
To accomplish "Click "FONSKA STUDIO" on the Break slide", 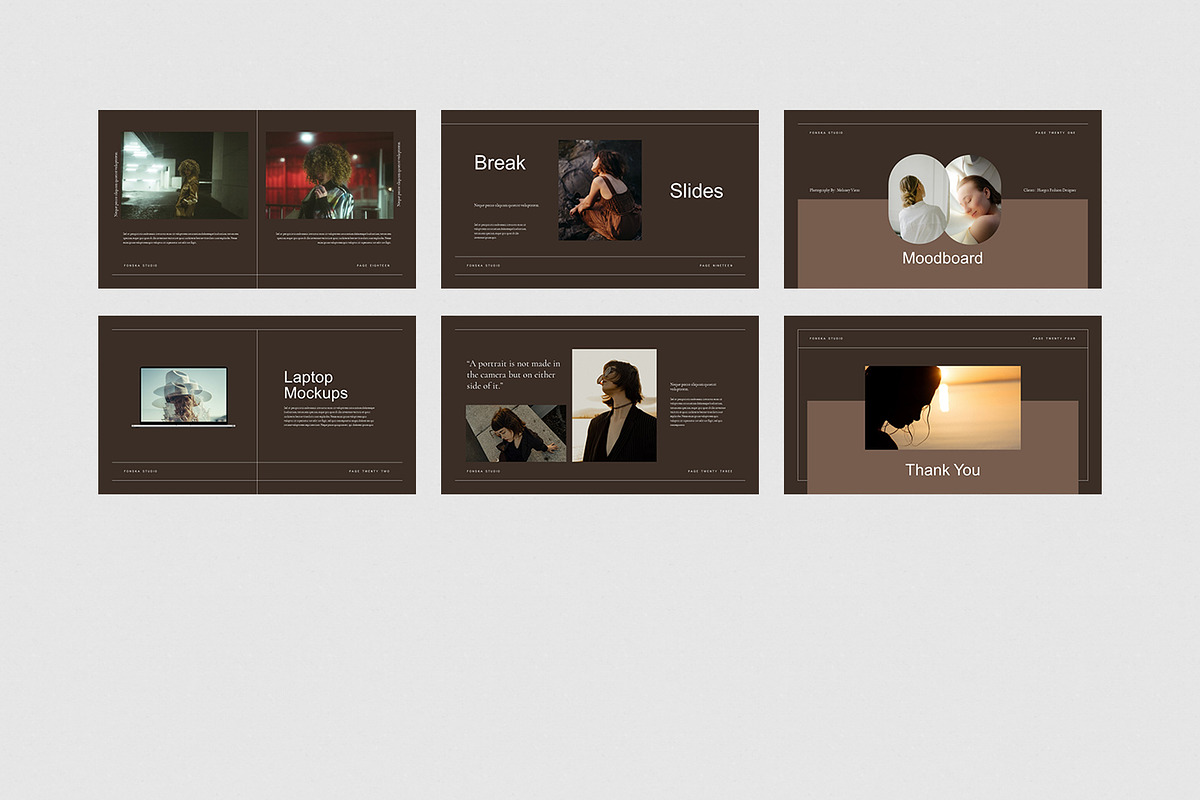I will (483, 265).
